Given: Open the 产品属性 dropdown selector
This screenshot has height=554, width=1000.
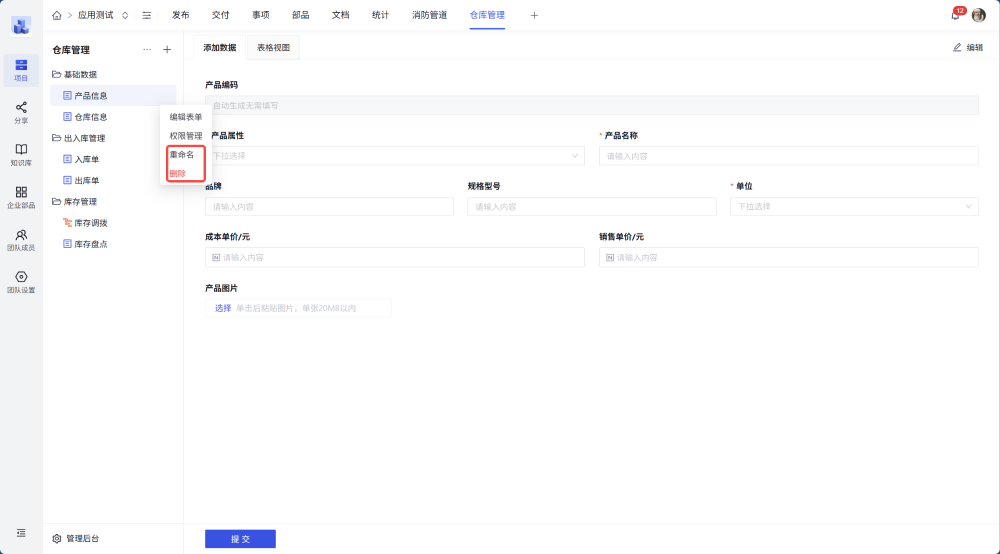Looking at the screenshot, I should [395, 156].
